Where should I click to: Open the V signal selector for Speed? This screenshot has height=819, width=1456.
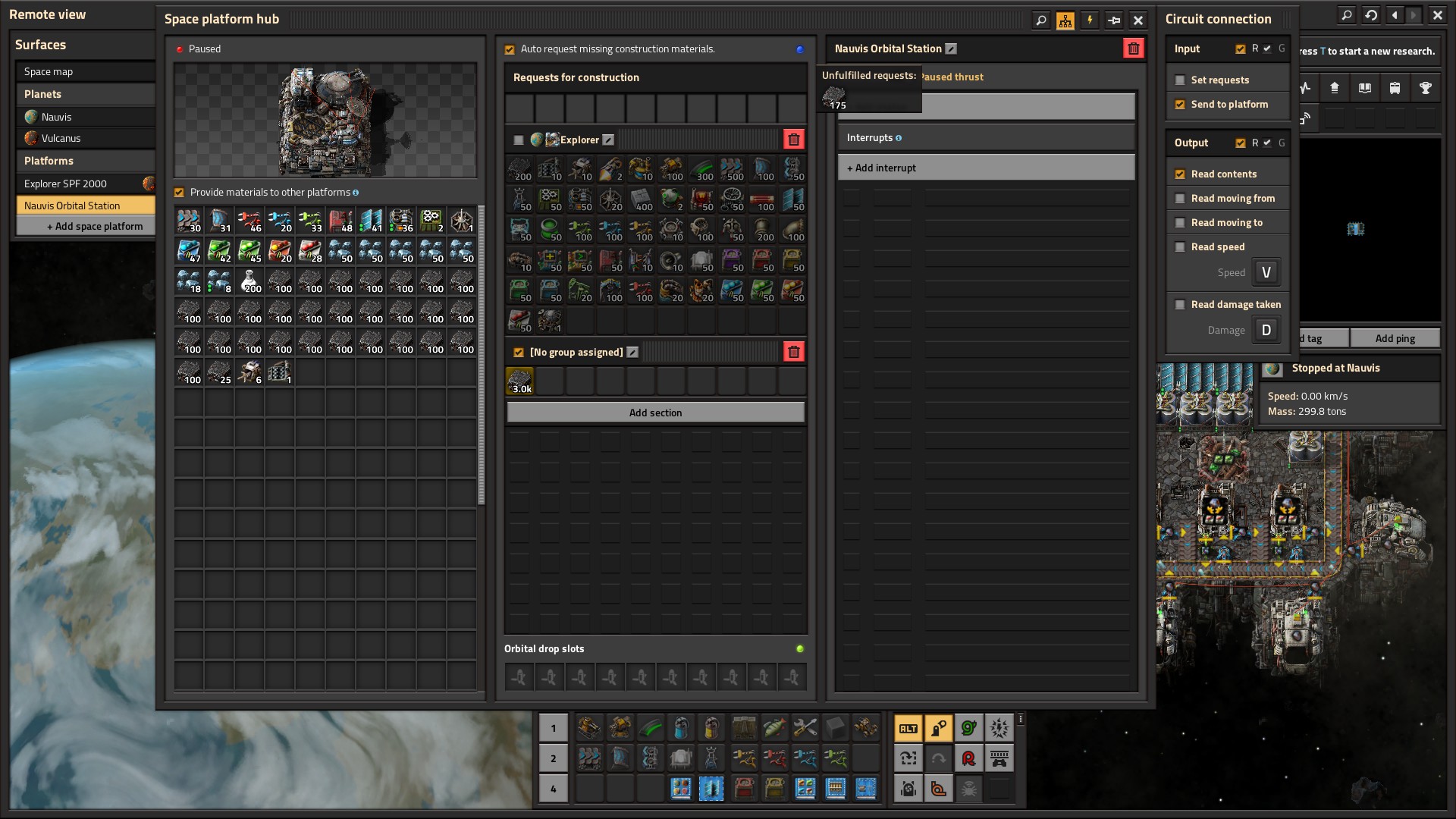coord(1266,272)
